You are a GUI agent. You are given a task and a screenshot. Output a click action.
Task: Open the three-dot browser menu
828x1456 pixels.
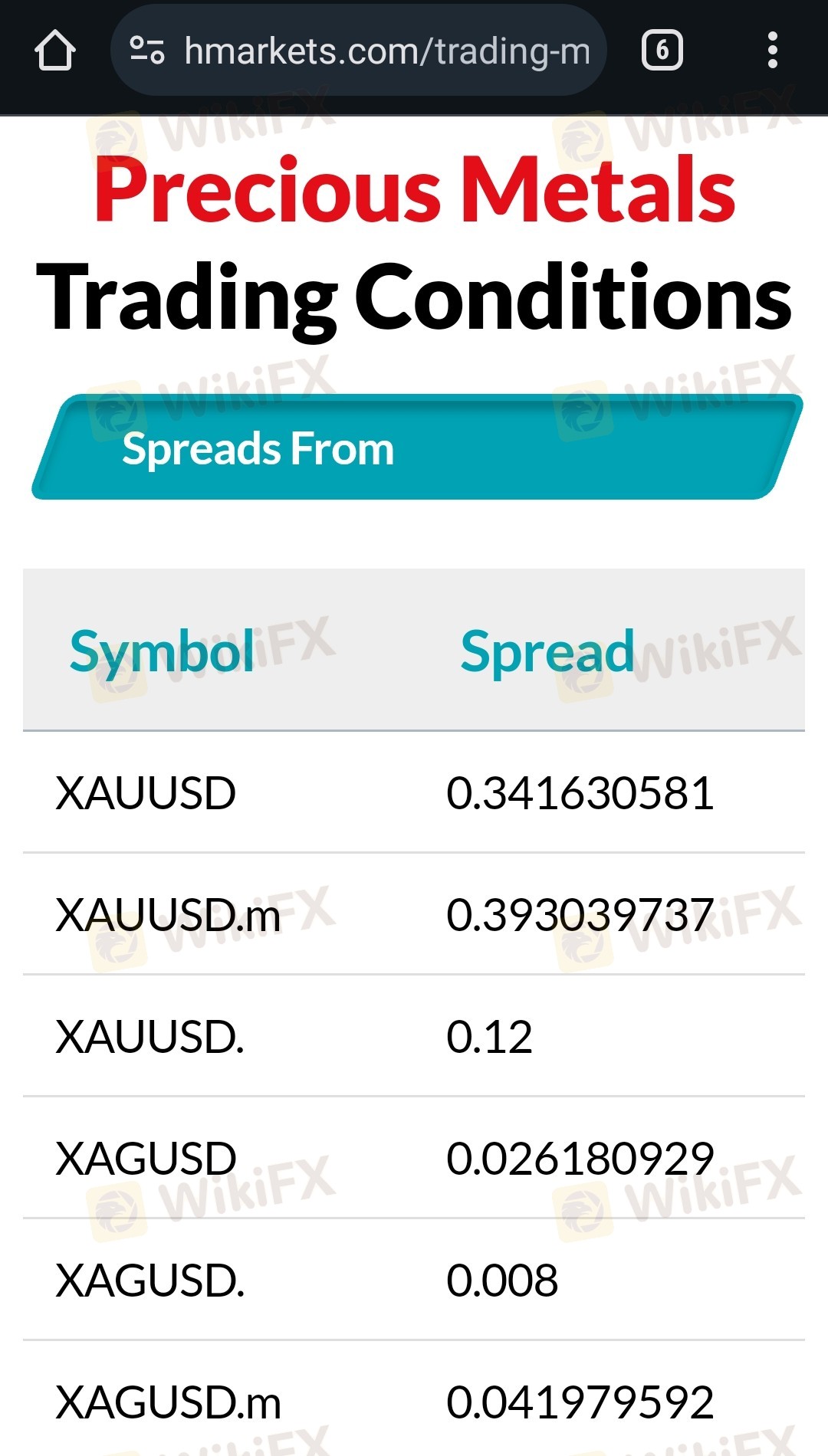tap(772, 51)
